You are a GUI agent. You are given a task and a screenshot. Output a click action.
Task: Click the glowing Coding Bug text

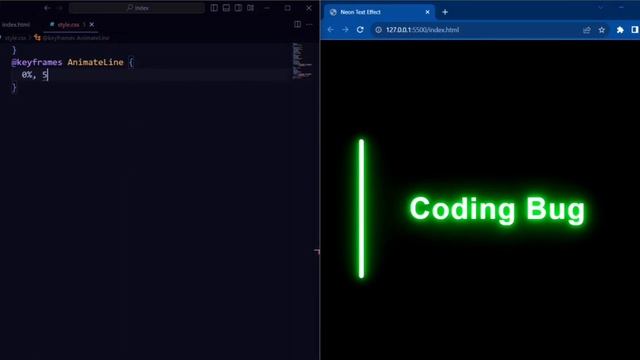(497, 210)
